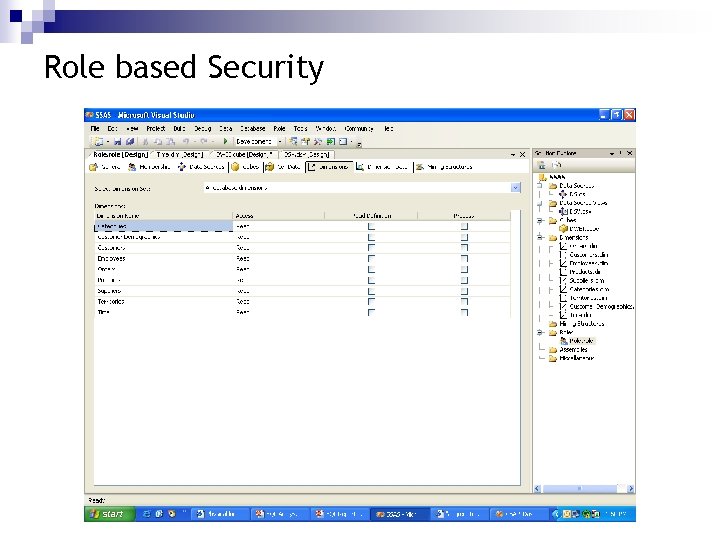Click Solution Explorer horizontal scrollbar
Image resolution: width=720 pixels, height=540 pixels.
[x=579, y=489]
